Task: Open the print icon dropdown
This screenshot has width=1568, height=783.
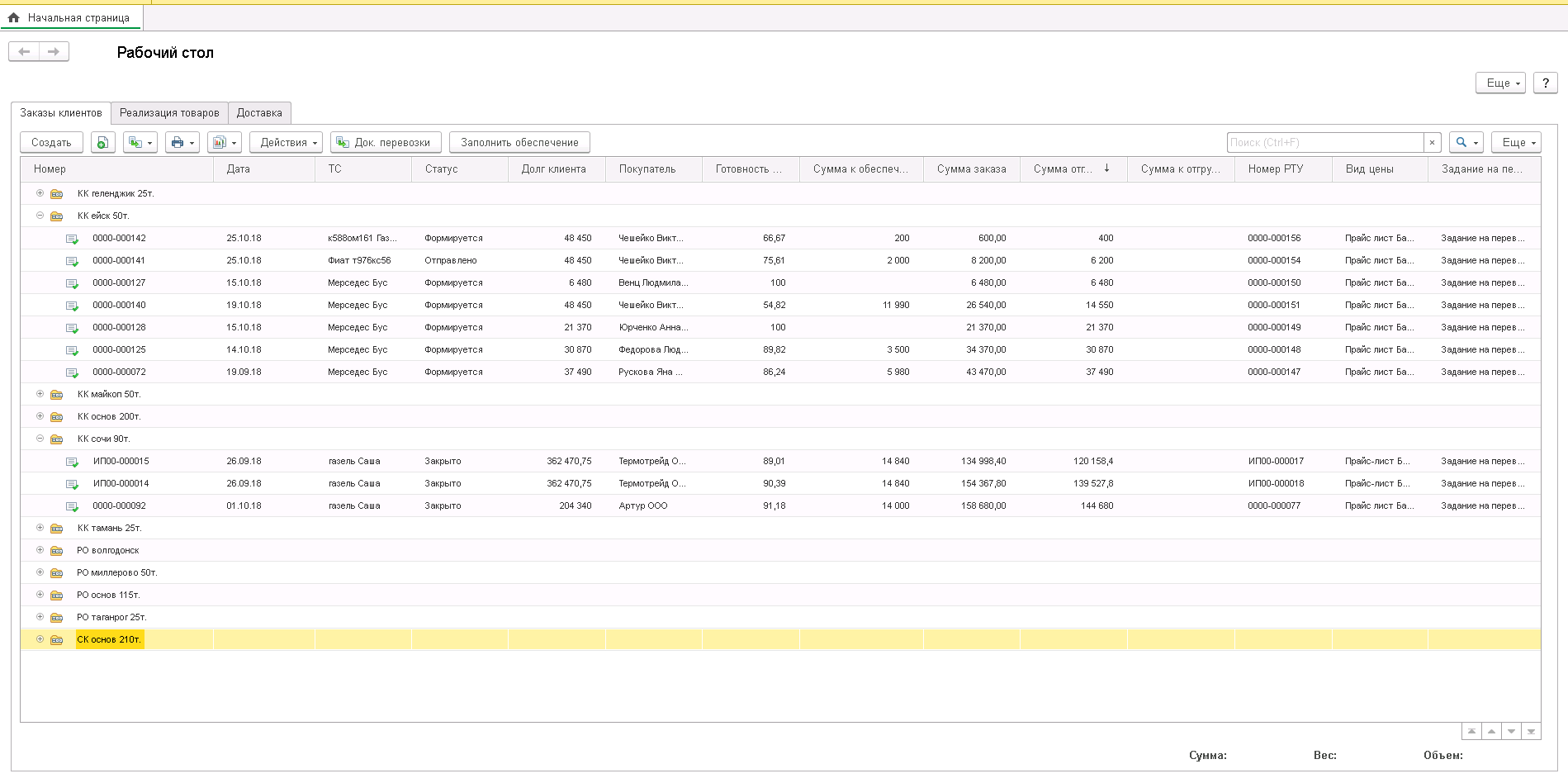Action: (182, 143)
